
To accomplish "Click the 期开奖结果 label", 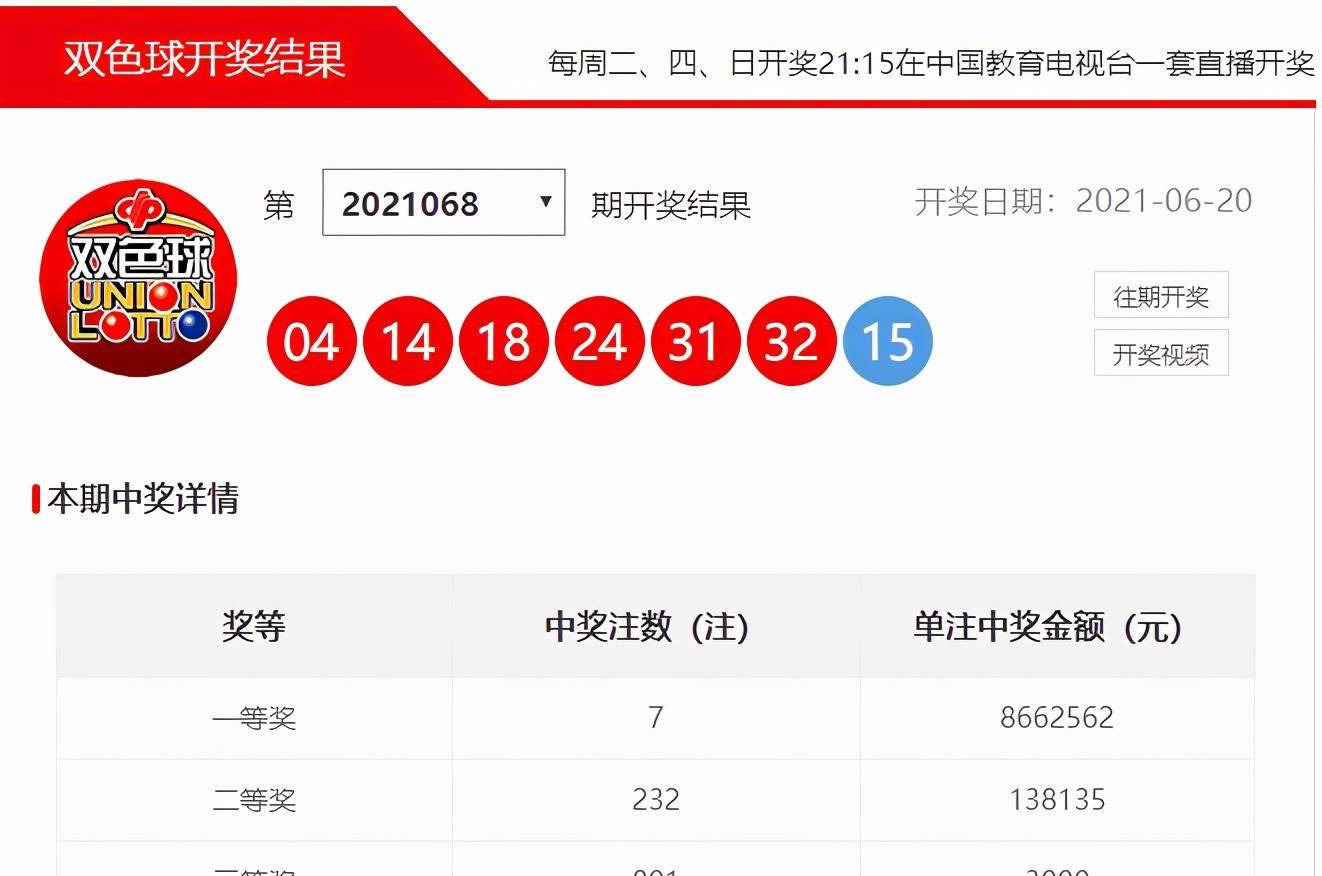I will [x=671, y=205].
